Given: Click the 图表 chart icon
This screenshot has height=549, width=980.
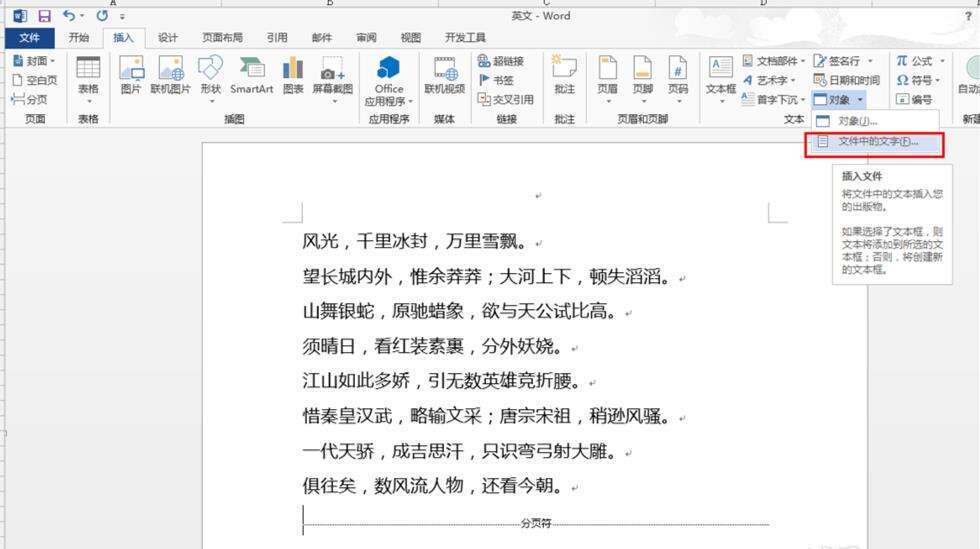Looking at the screenshot, I should coord(292,75).
